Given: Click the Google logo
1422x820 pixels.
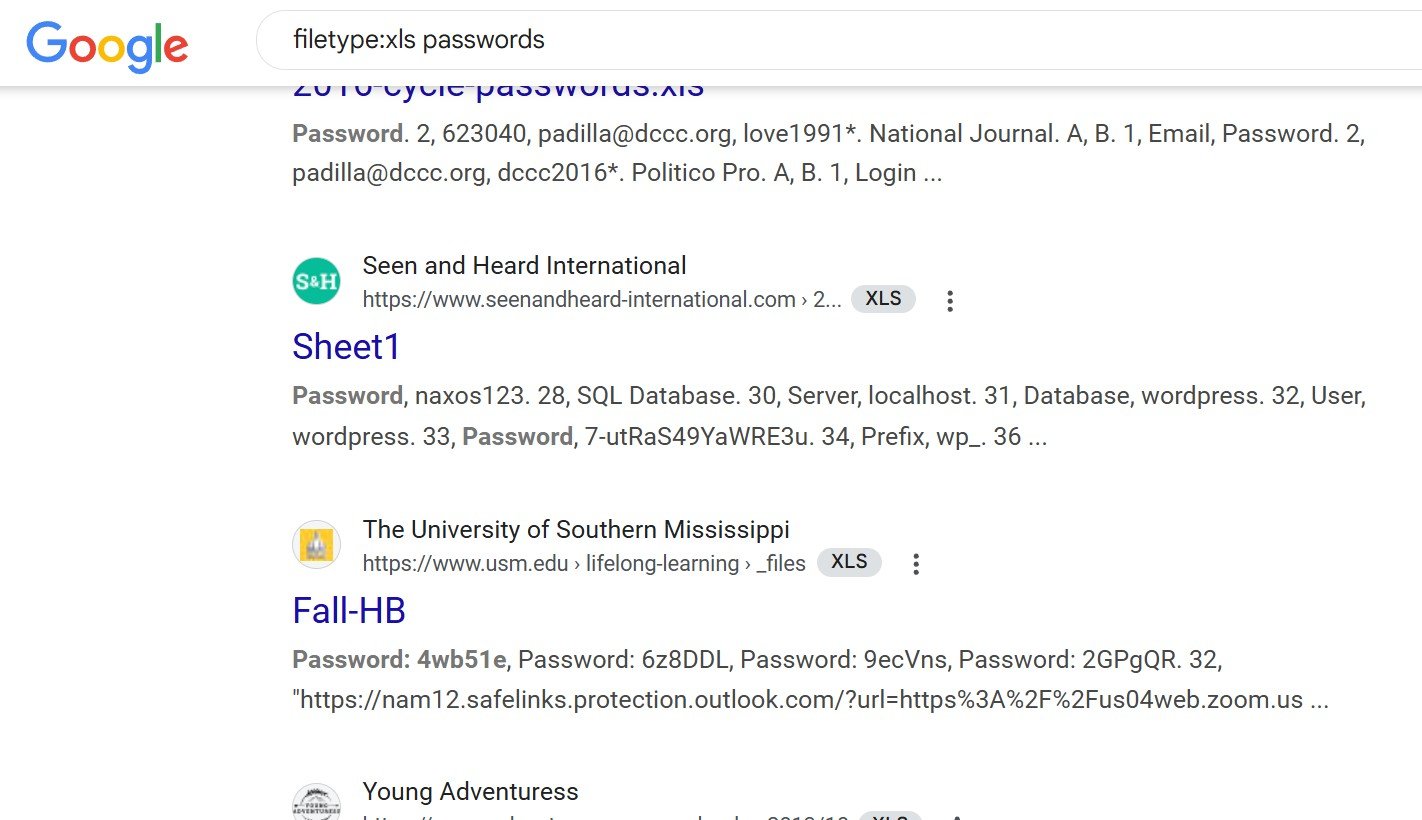Looking at the screenshot, I should pos(107,46).
